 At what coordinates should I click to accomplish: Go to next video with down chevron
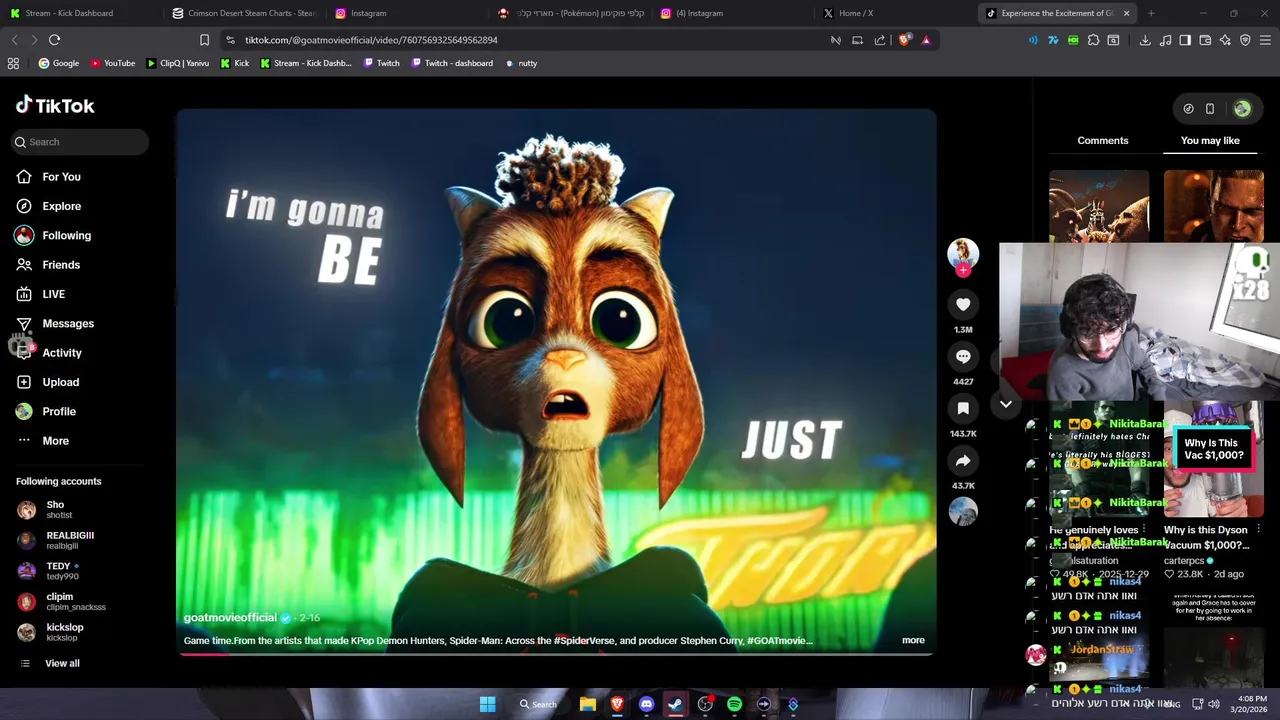point(1006,404)
